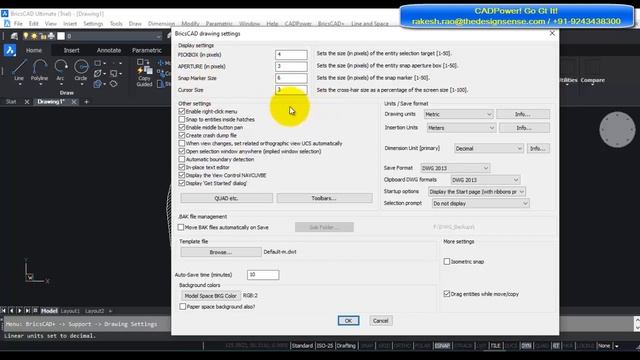Toggle Drag entities while move/copy checkbox
This screenshot has width=640, height=360.
point(447,294)
